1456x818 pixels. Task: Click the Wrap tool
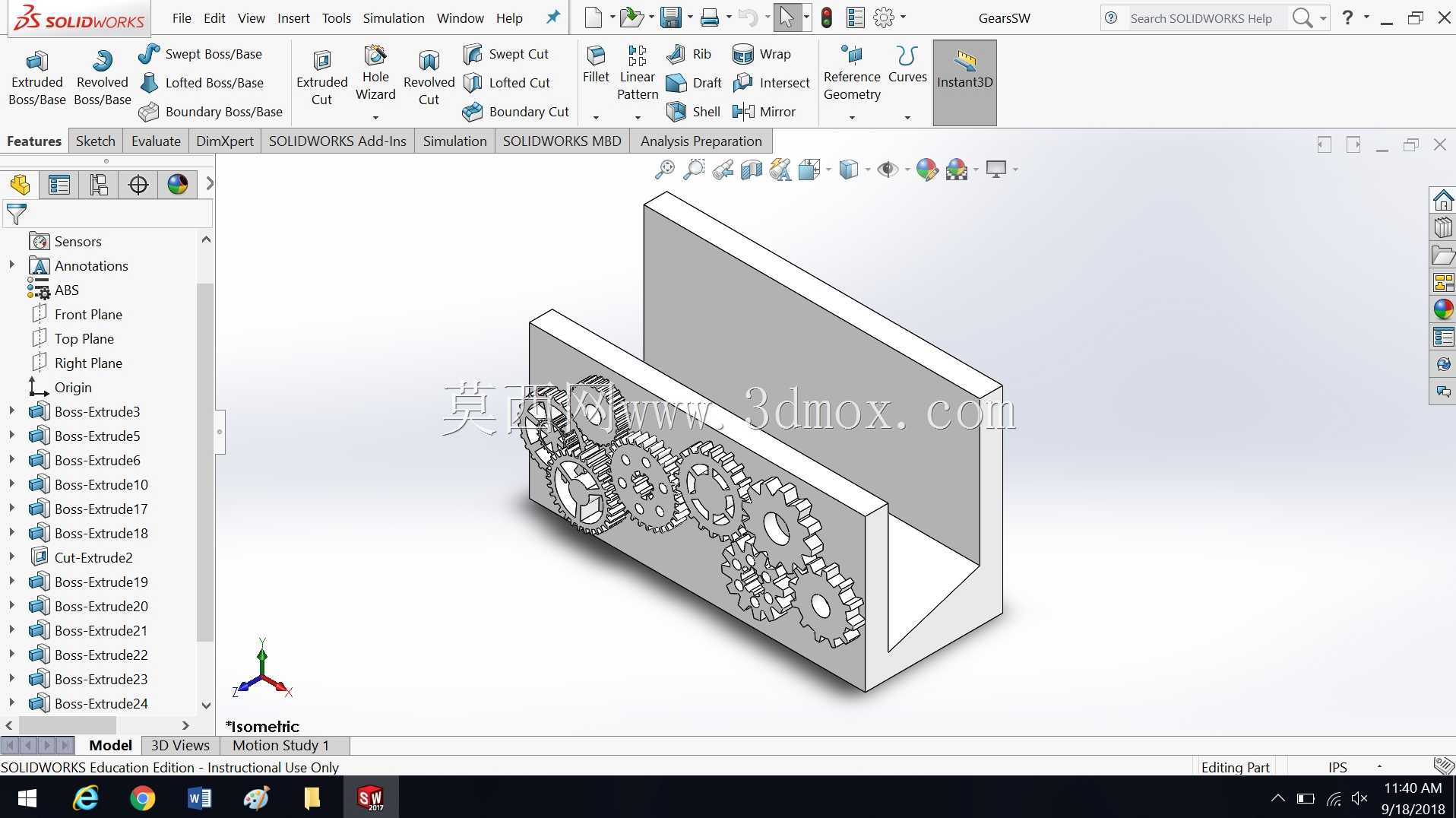[x=761, y=54]
